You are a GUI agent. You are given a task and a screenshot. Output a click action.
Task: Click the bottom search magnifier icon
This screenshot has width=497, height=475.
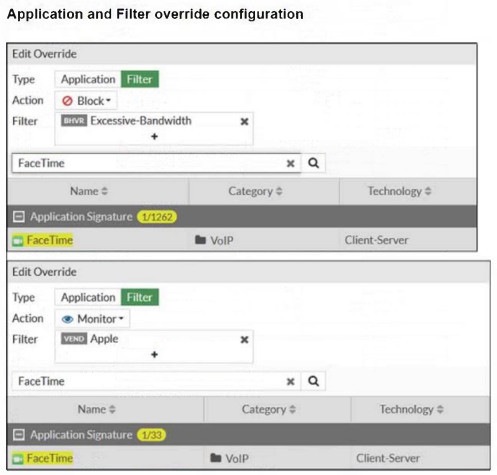click(313, 381)
